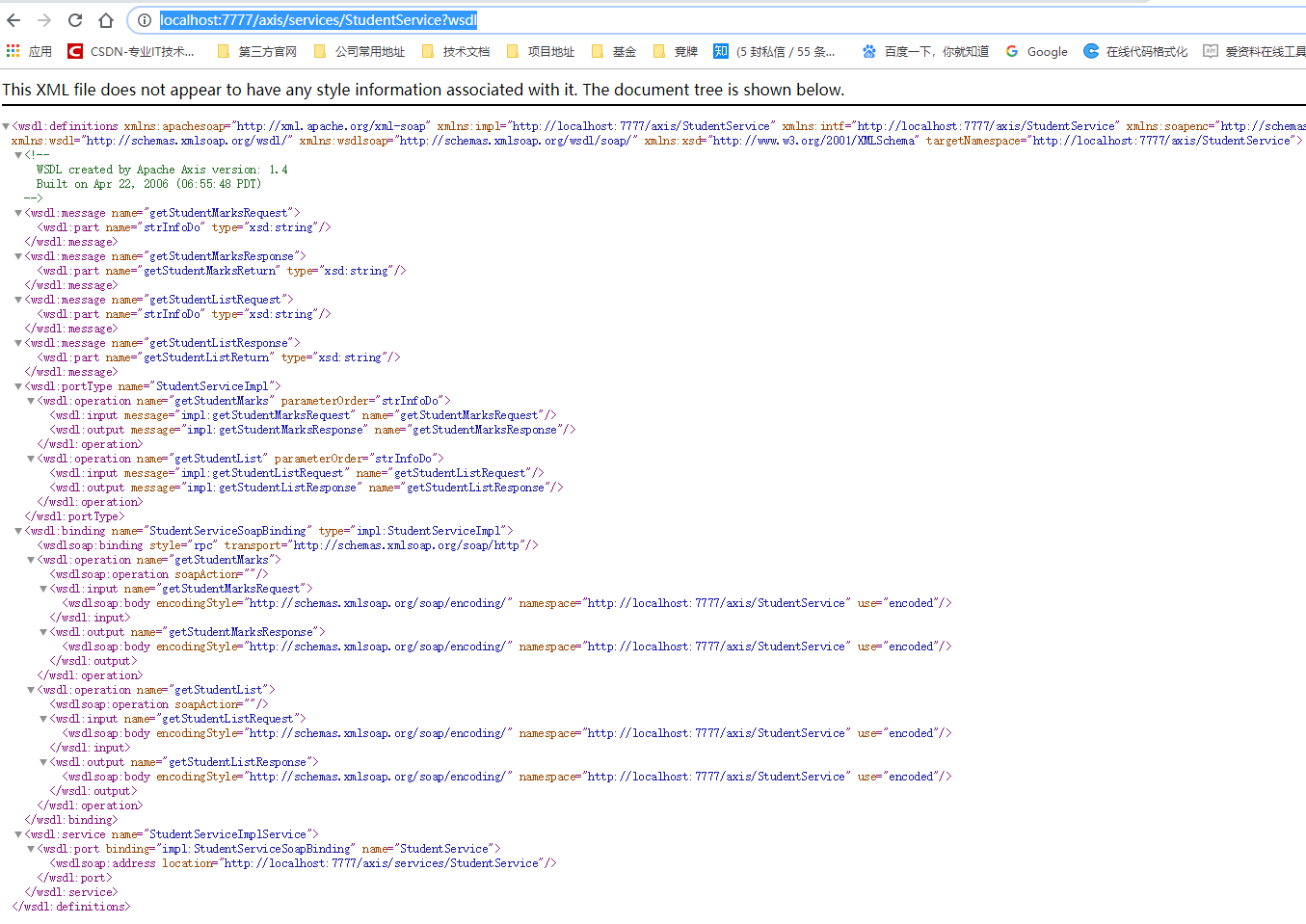Collapse the wsdl:port StudentService node
1306x924 pixels.
pyautogui.click(x=31, y=849)
